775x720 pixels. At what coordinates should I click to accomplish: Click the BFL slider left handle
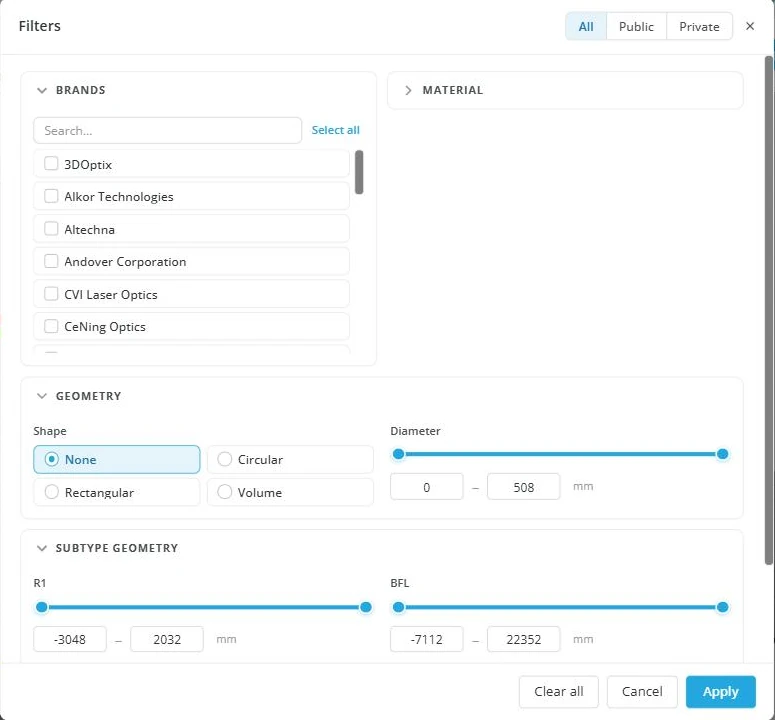point(398,607)
